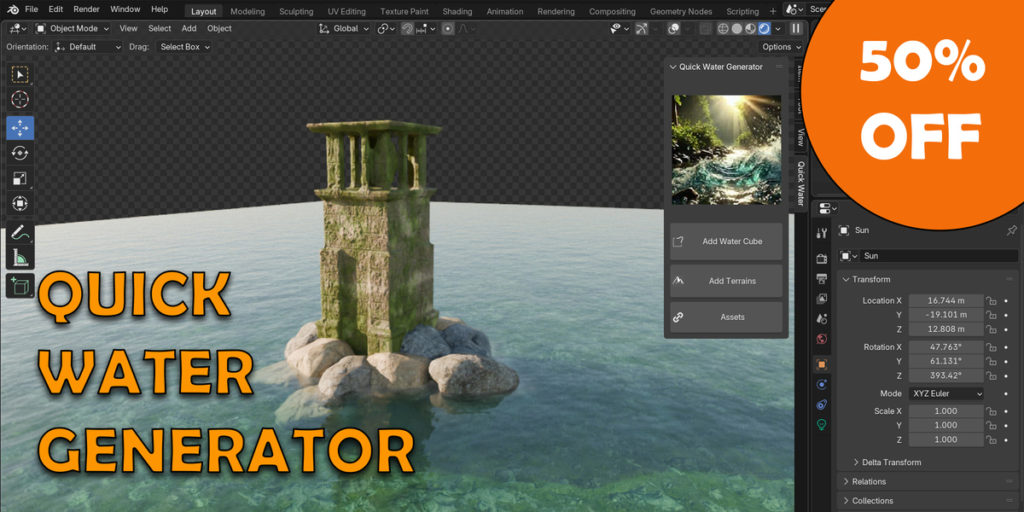Open the XYZ Euler rotation mode dropdown

click(946, 394)
